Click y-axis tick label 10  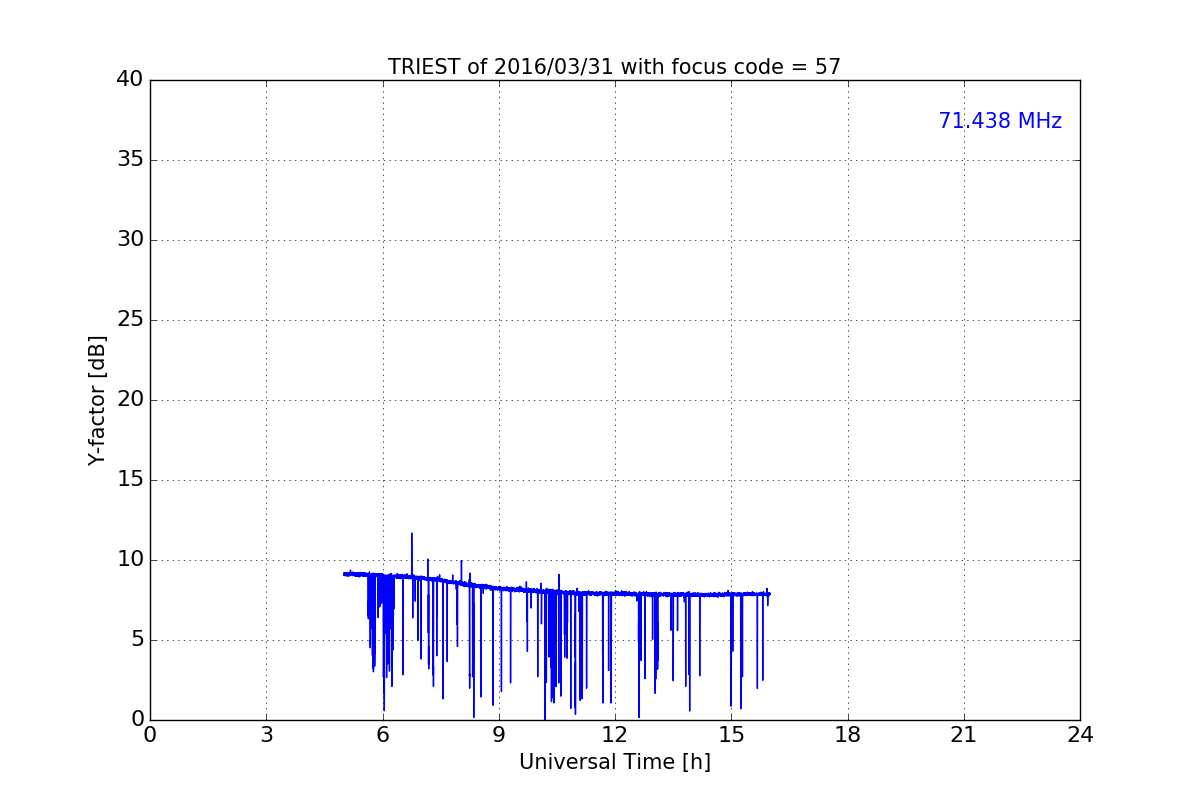pyautogui.click(x=130, y=560)
